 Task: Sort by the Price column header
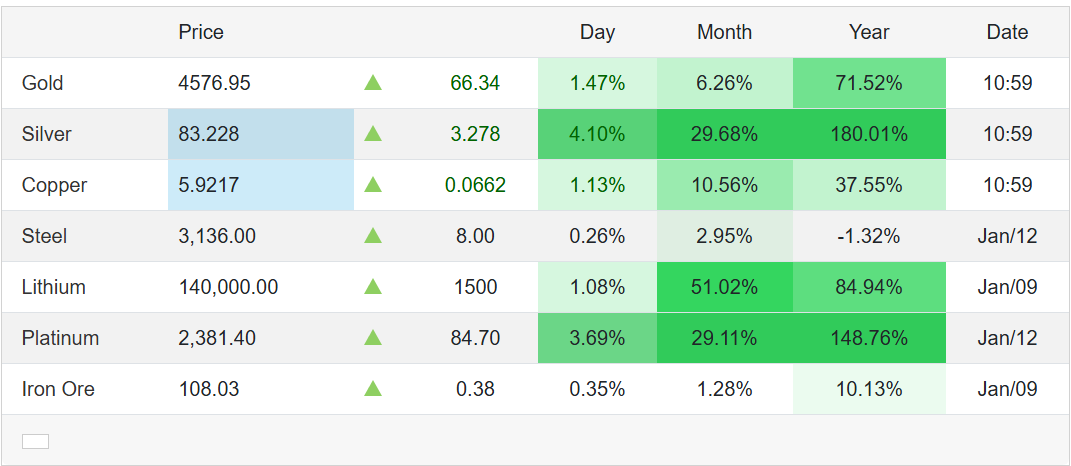(x=201, y=32)
